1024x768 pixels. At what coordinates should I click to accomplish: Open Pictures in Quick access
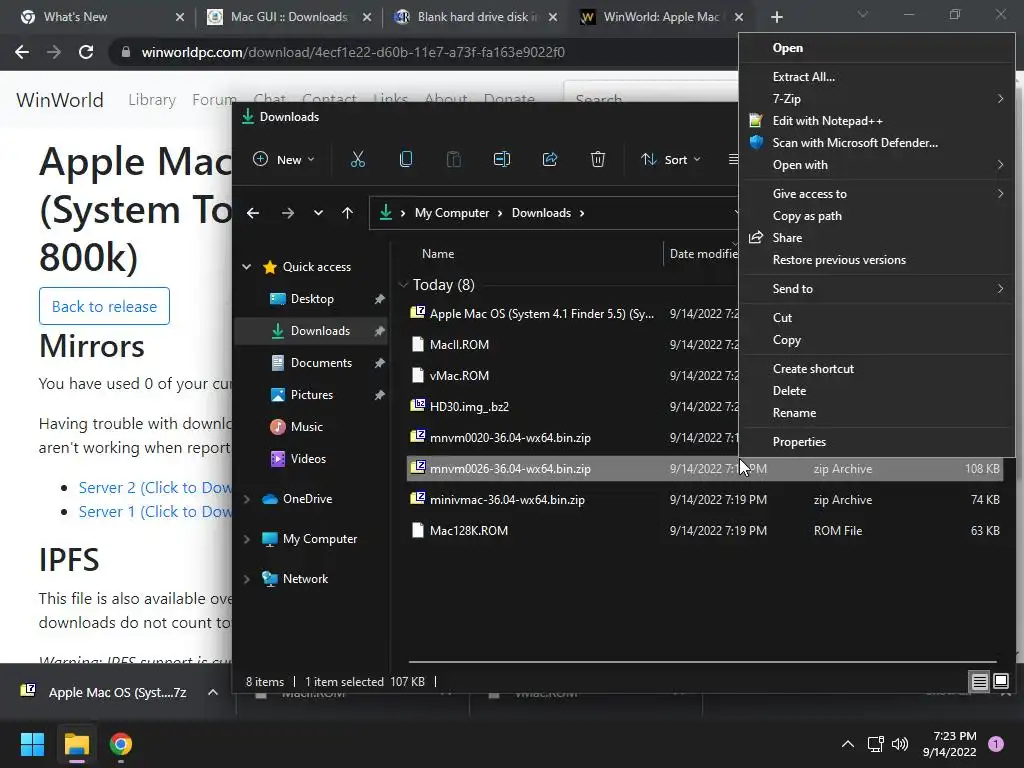tap(312, 394)
